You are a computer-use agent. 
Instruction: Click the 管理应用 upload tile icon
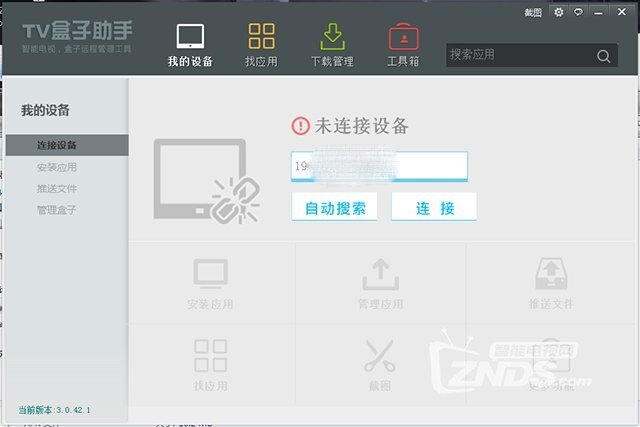(380, 274)
